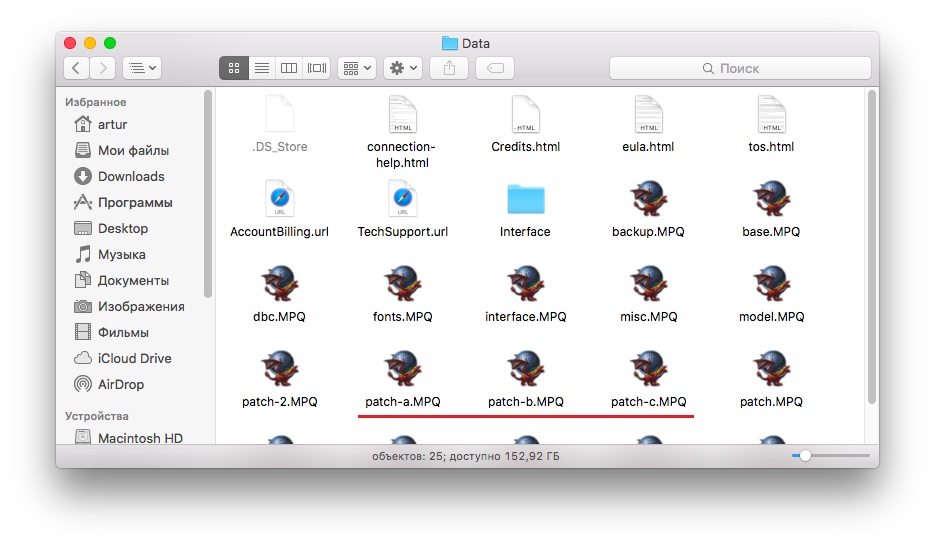Open the patch-a.MPQ file icon
The height and width of the screenshot is (548, 935).
click(402, 369)
